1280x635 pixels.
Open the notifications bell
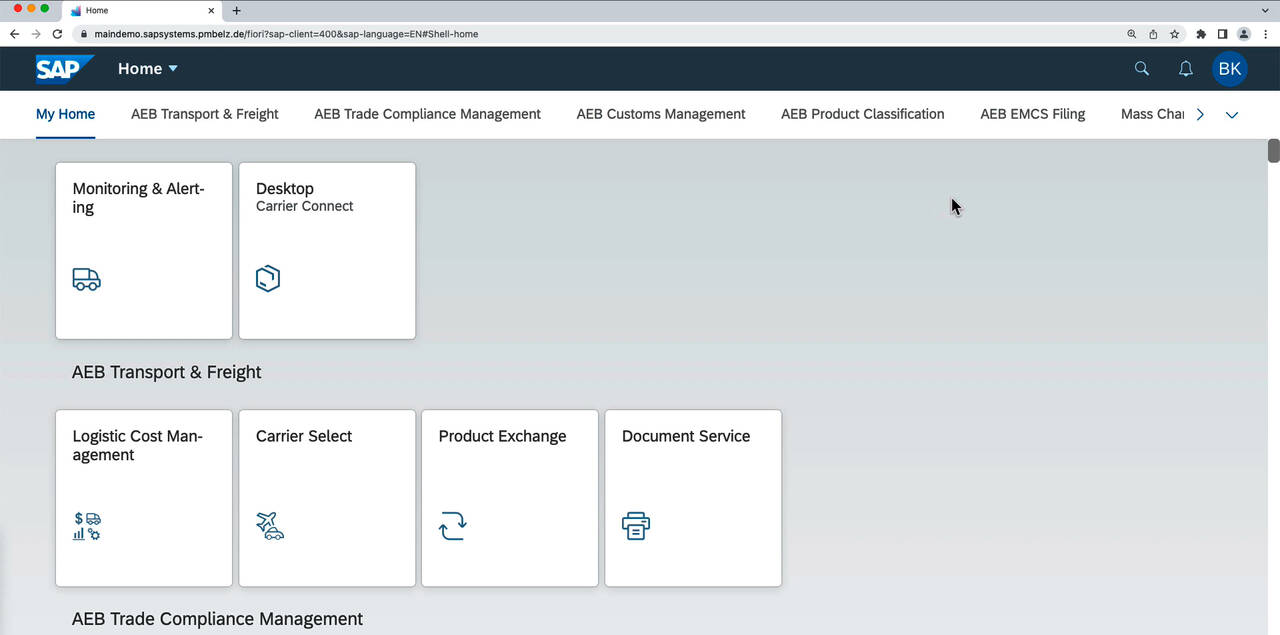pos(1186,69)
